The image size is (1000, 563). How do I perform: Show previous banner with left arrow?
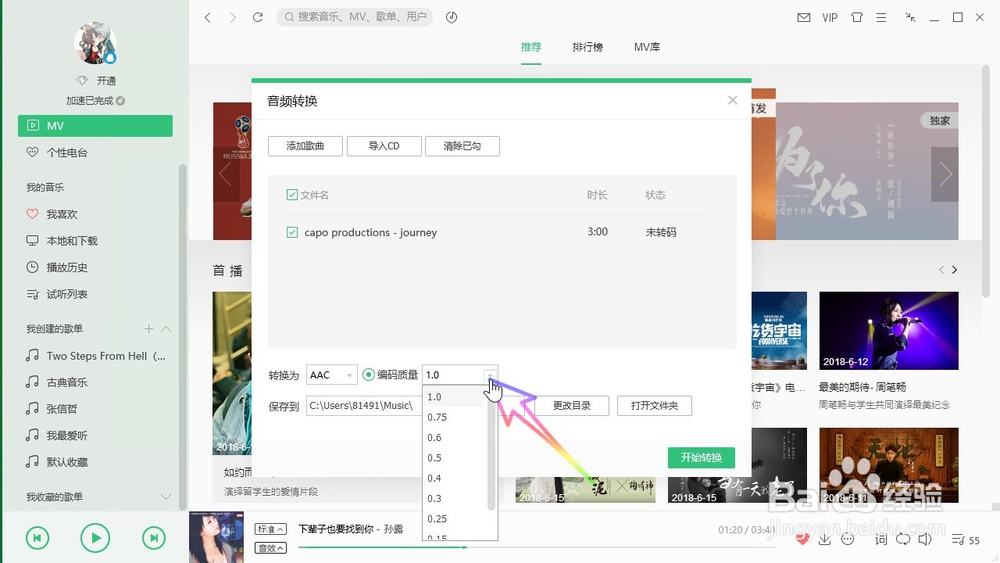click(x=225, y=174)
